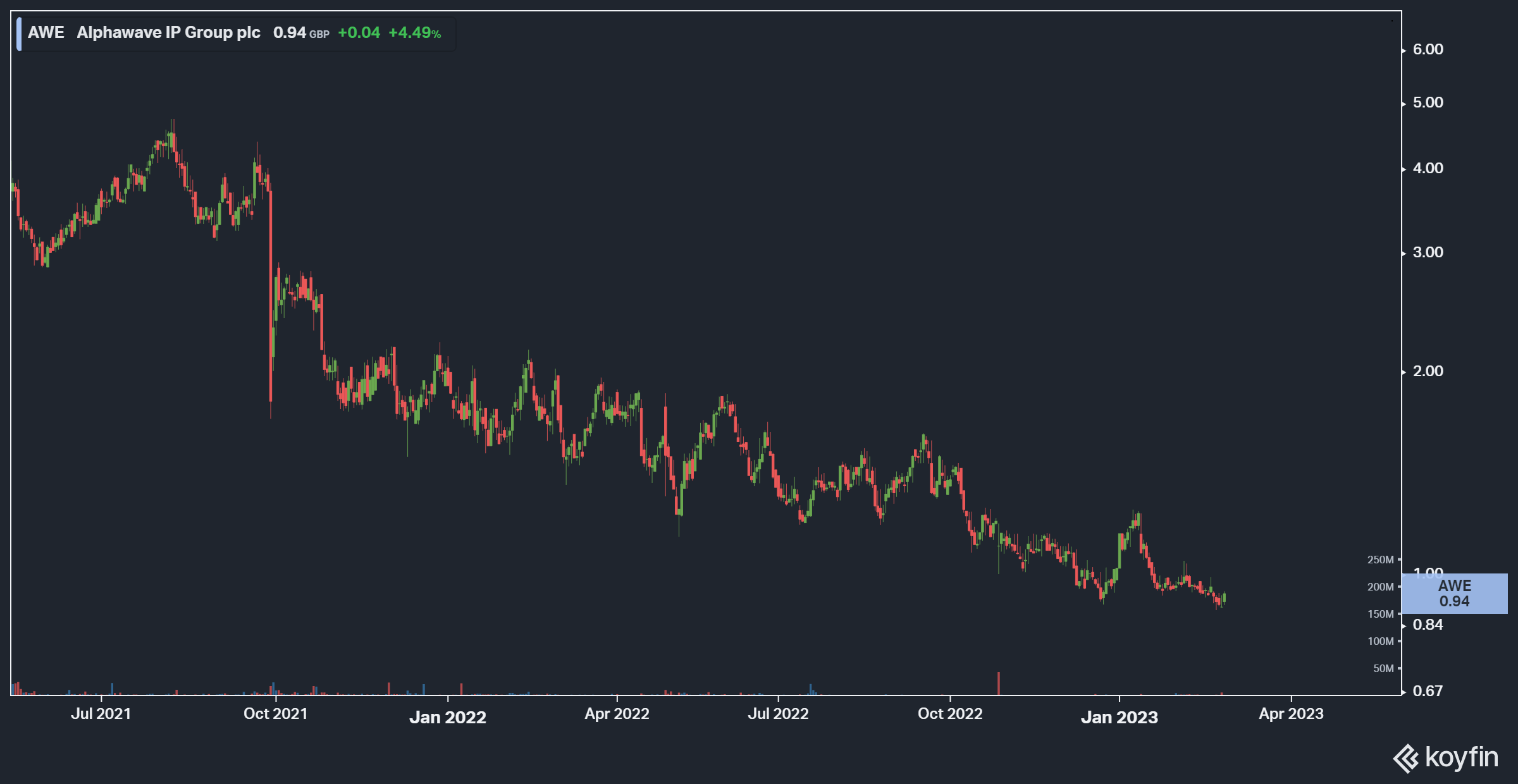This screenshot has height=784, width=1518.
Task: Click the blue AWE series color bar
Action: tap(19, 34)
